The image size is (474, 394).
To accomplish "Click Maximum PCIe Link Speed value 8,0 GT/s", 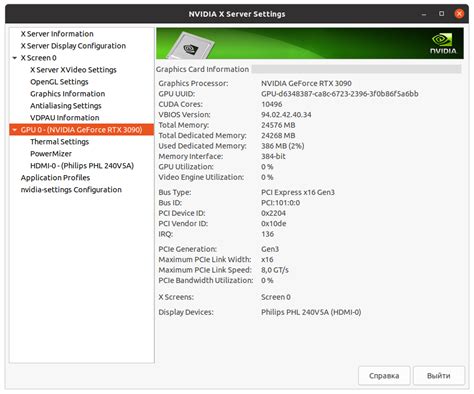I will pos(275,270).
